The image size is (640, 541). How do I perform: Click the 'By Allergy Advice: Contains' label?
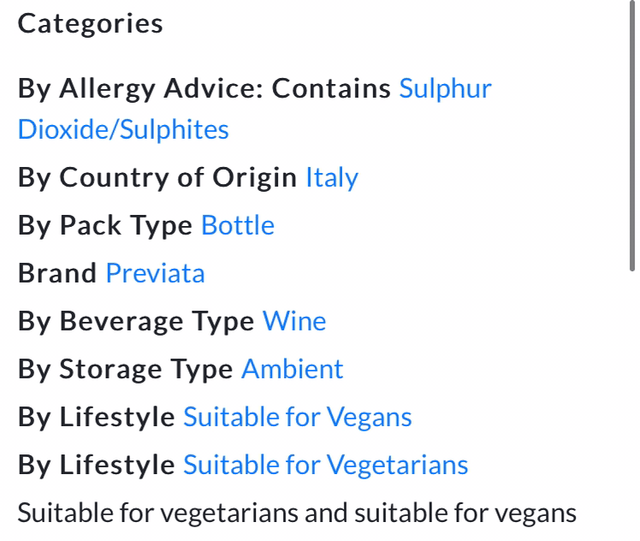click(x=204, y=89)
